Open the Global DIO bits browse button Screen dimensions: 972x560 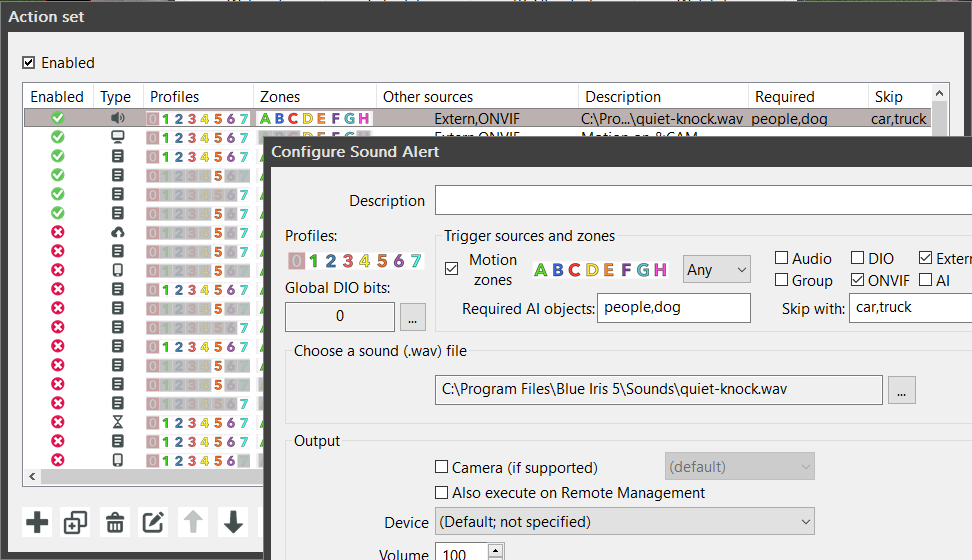[412, 317]
